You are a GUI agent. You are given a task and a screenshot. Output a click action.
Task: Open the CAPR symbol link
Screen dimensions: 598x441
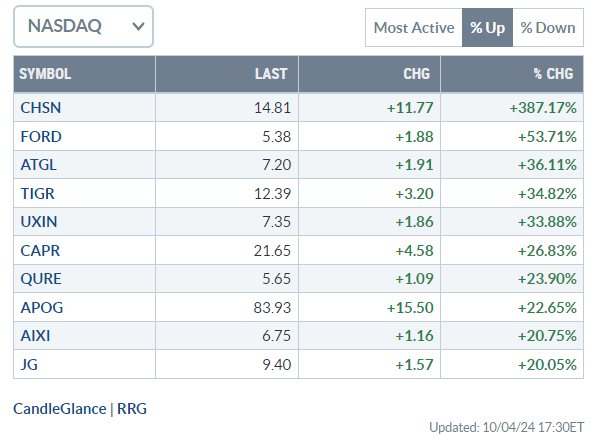coord(40,251)
